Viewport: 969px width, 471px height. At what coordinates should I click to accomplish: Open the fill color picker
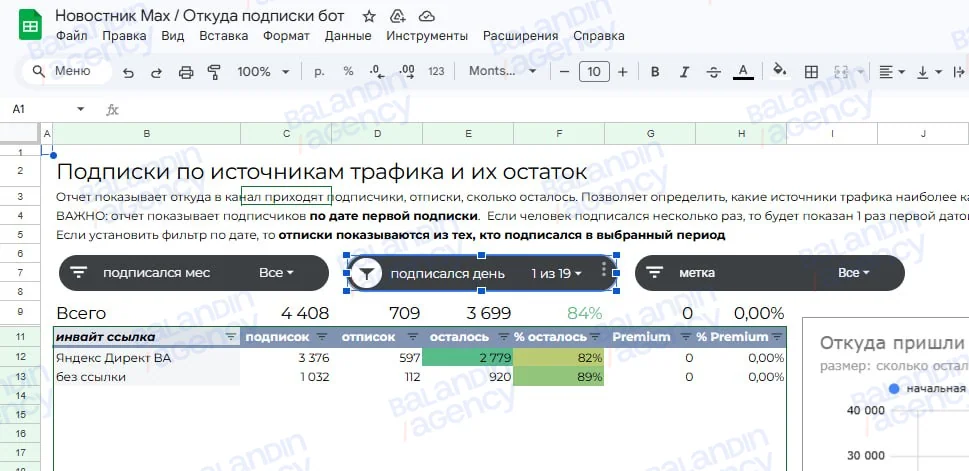click(780, 70)
